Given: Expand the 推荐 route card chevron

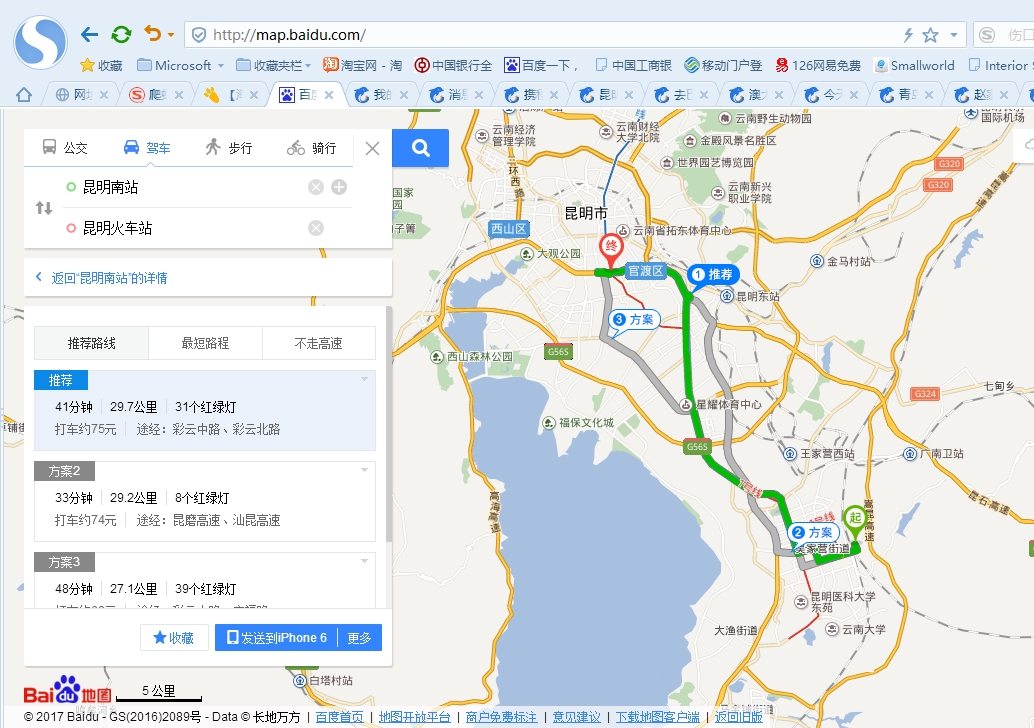Looking at the screenshot, I should (x=364, y=379).
